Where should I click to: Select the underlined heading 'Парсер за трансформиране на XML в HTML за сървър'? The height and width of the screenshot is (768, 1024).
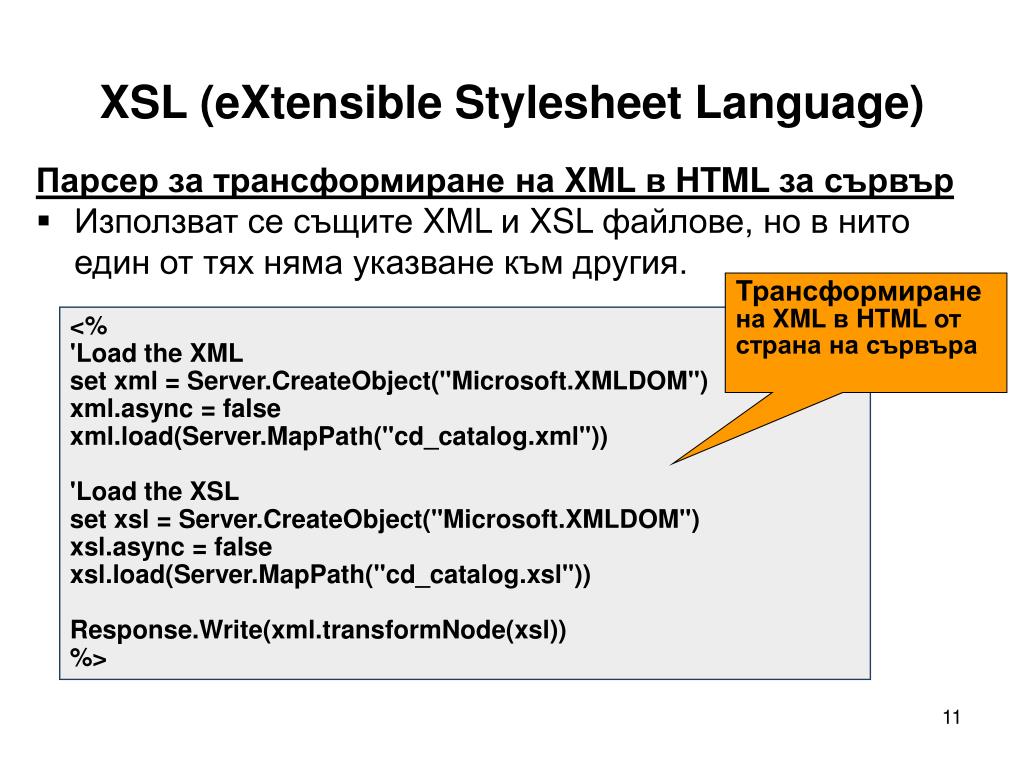tap(495, 181)
